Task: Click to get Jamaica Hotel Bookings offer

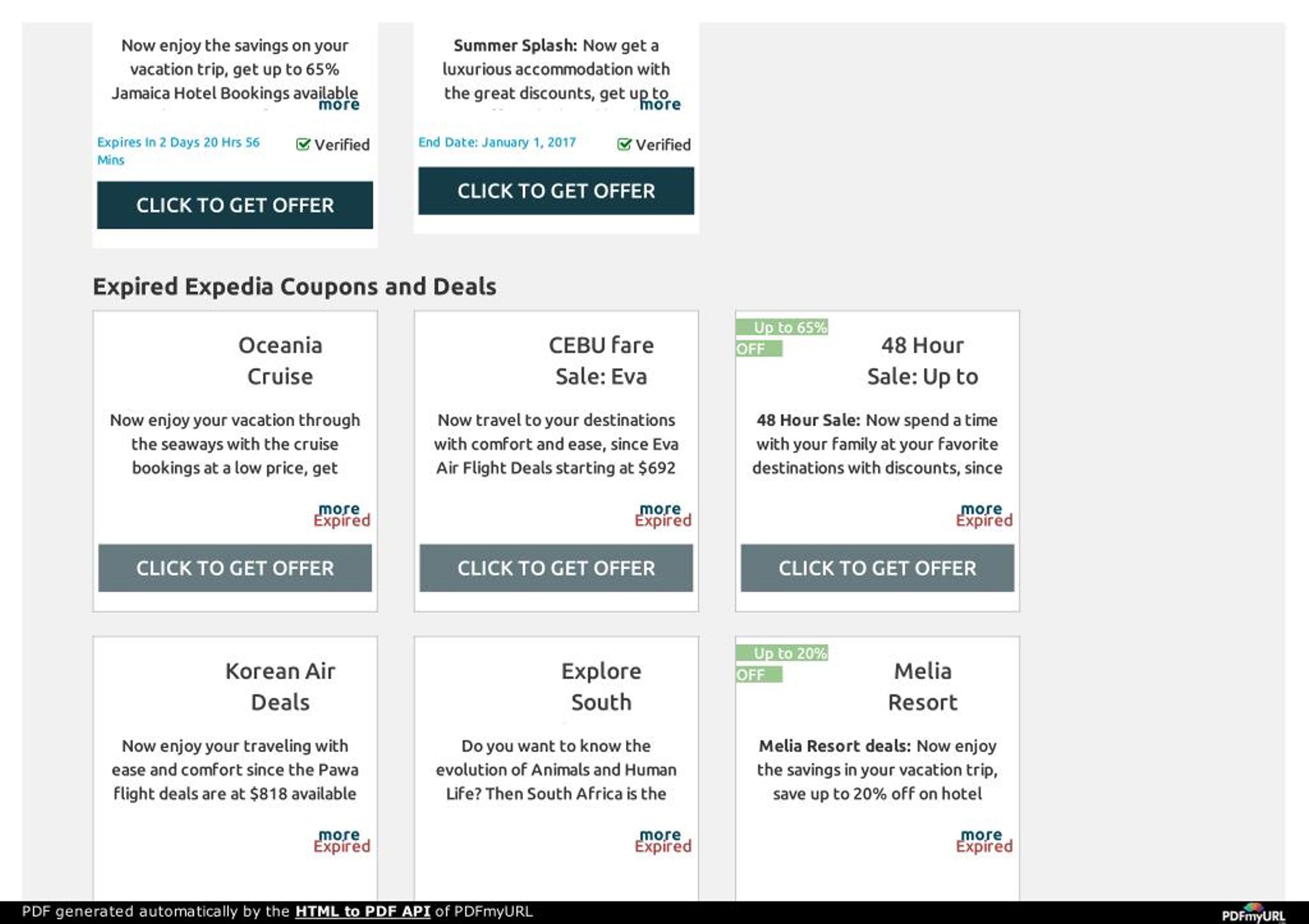Action: [x=235, y=205]
